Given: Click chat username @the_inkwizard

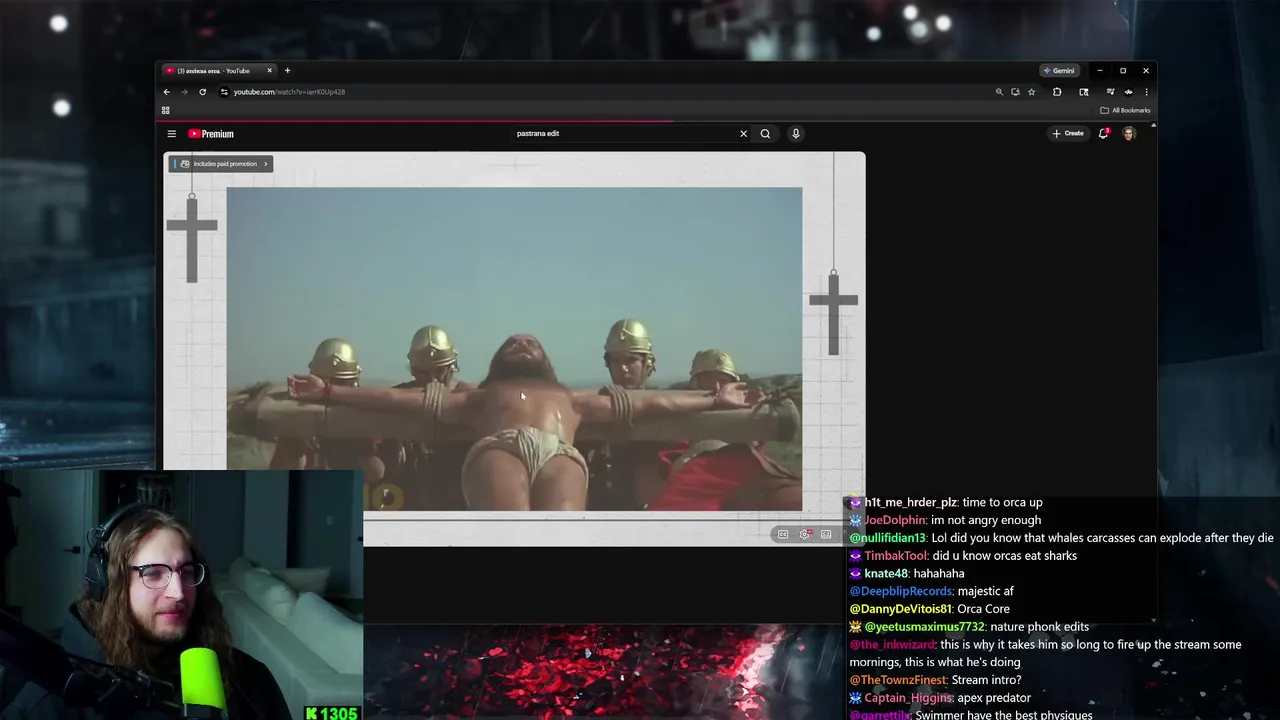Looking at the screenshot, I should tap(892, 645).
